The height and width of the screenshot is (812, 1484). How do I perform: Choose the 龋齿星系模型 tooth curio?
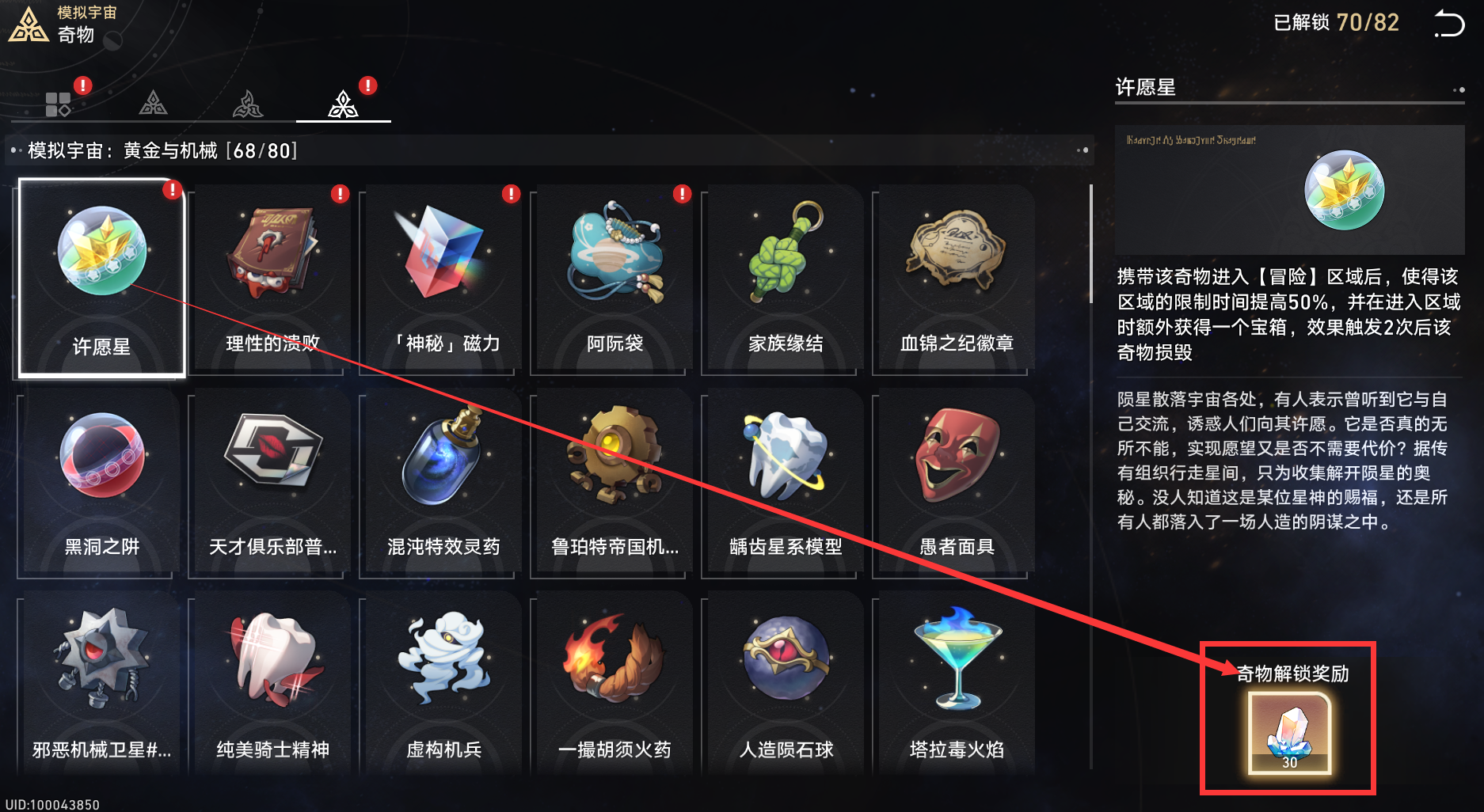pos(785,482)
